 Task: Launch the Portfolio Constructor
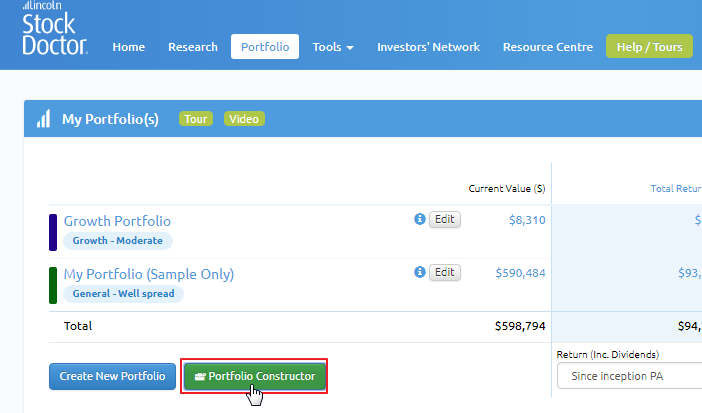coord(254,376)
